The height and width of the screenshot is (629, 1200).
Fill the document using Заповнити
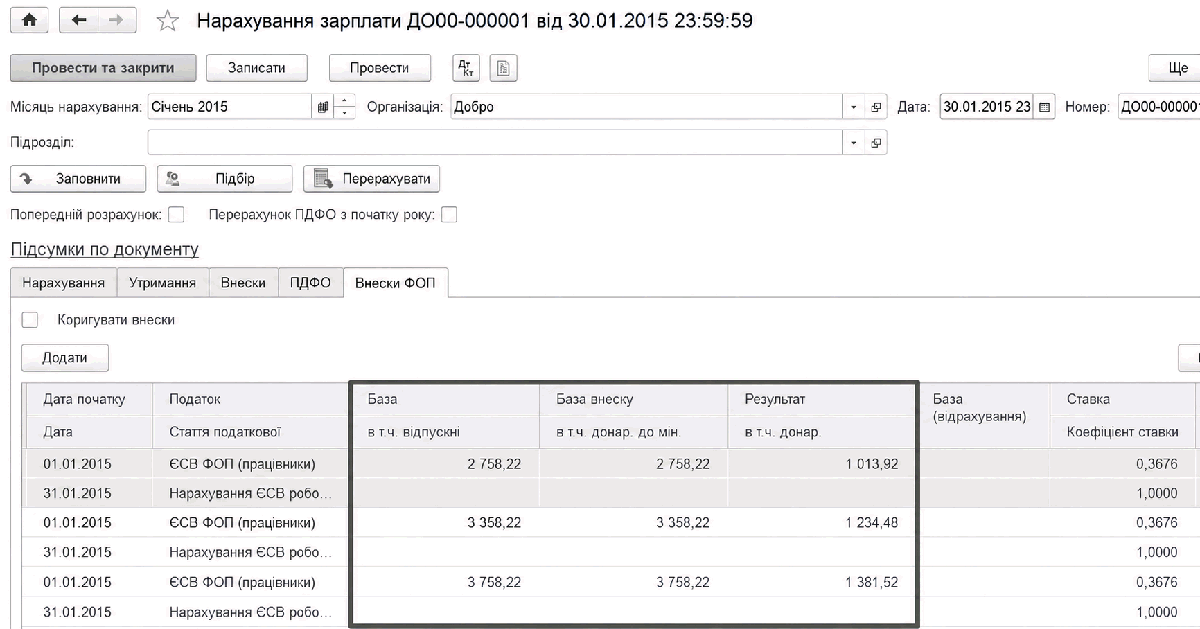pos(78,179)
